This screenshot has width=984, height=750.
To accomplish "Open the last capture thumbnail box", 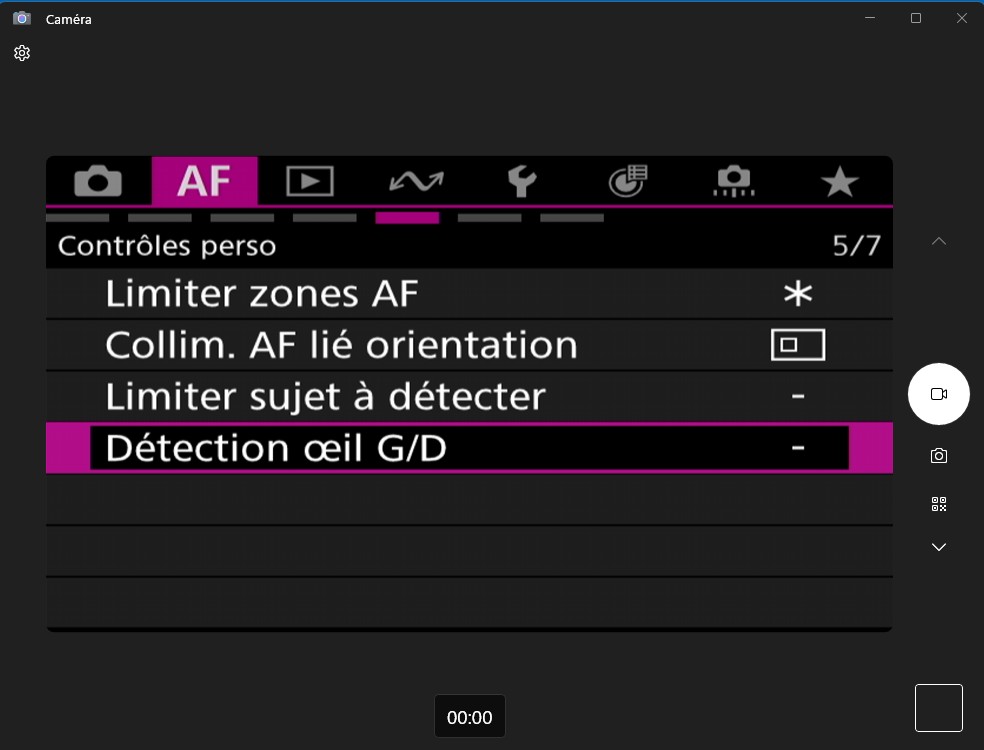I will tap(938, 708).
